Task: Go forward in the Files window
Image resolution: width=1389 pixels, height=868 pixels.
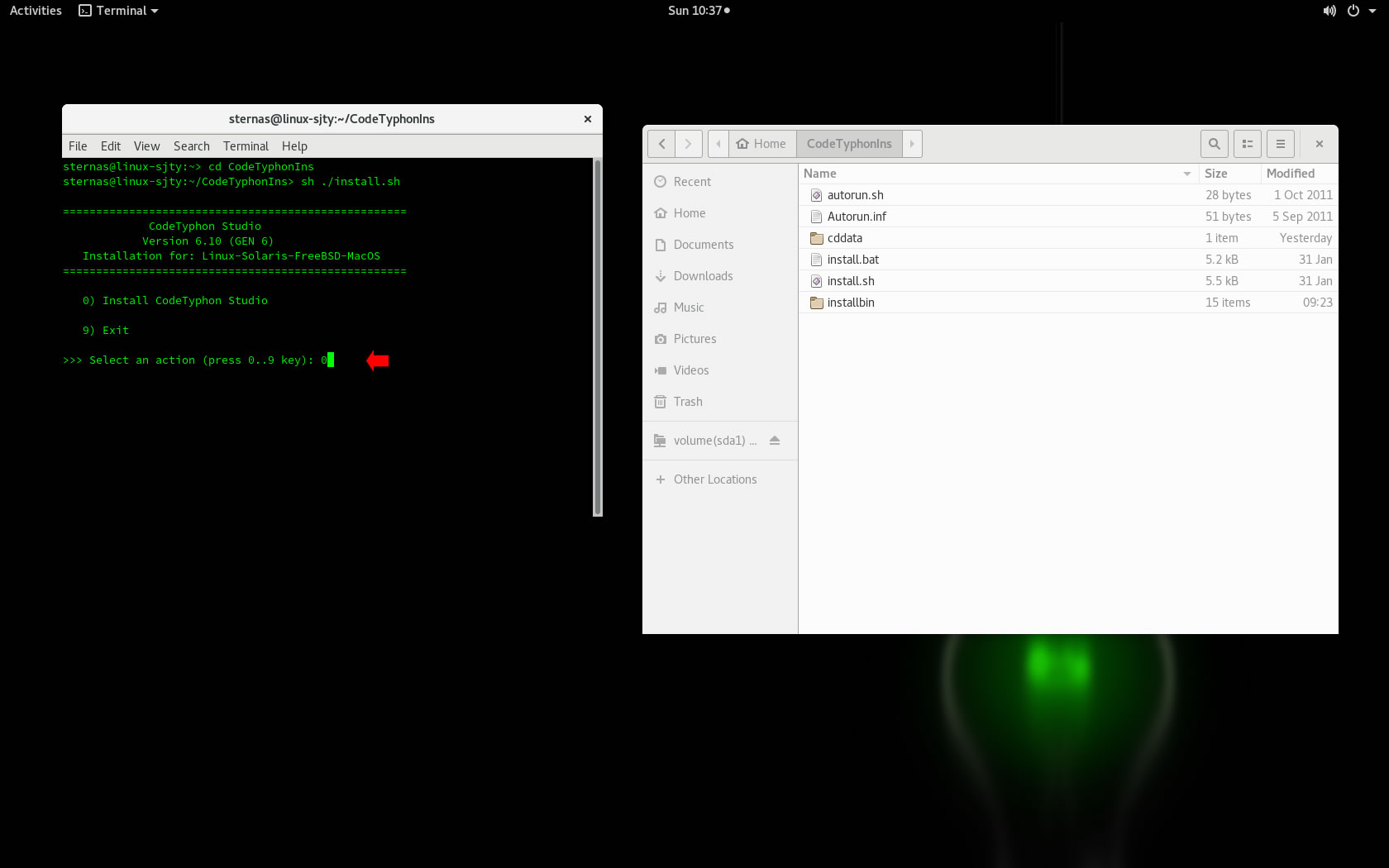Action: click(x=689, y=144)
